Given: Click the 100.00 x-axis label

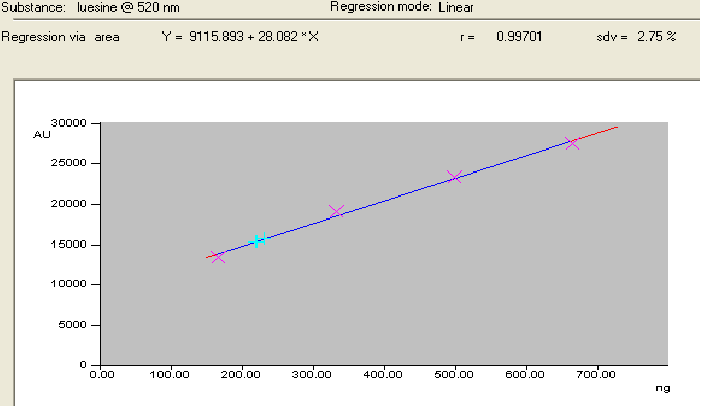Looking at the screenshot, I should [x=169, y=374].
